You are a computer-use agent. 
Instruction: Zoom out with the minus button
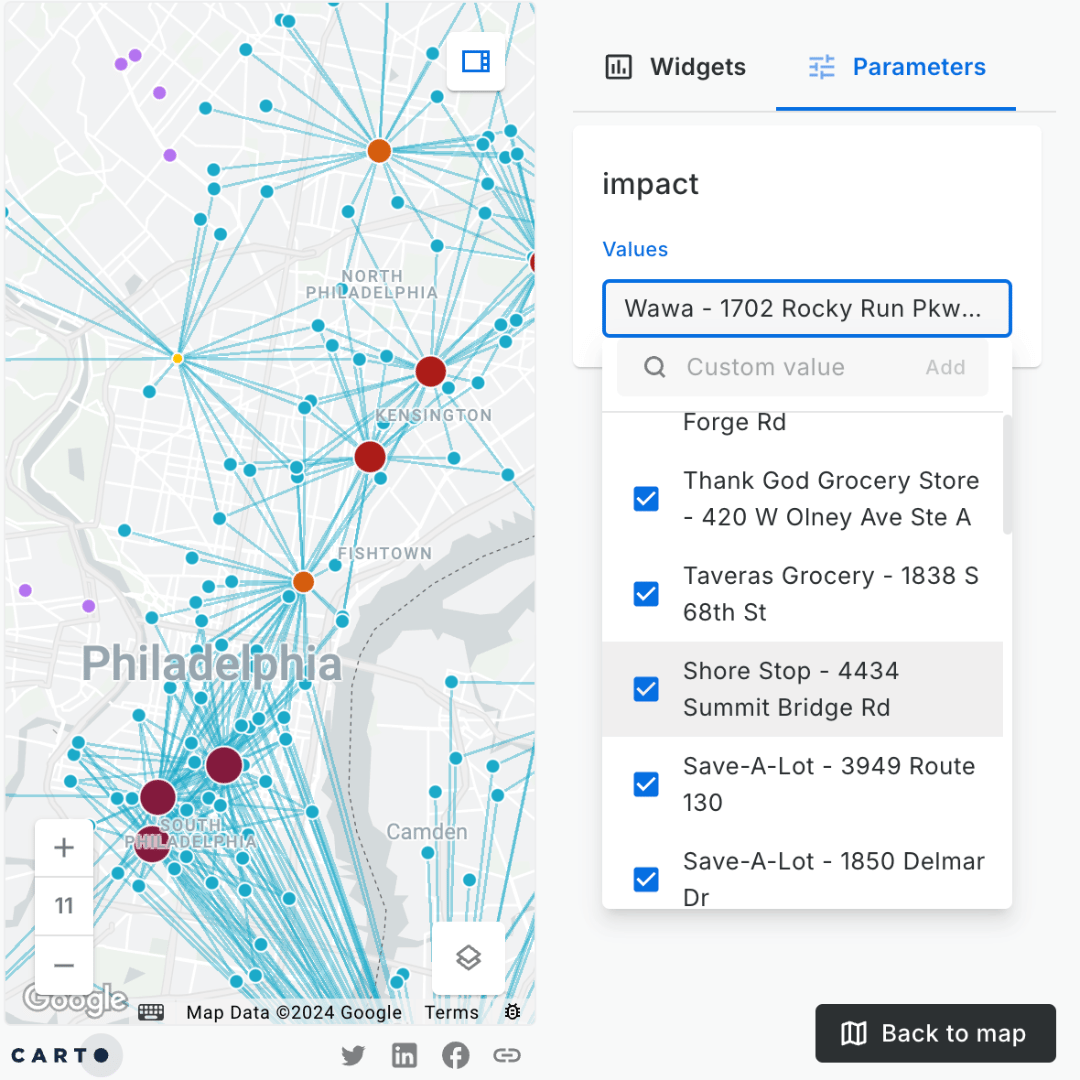tap(64, 965)
